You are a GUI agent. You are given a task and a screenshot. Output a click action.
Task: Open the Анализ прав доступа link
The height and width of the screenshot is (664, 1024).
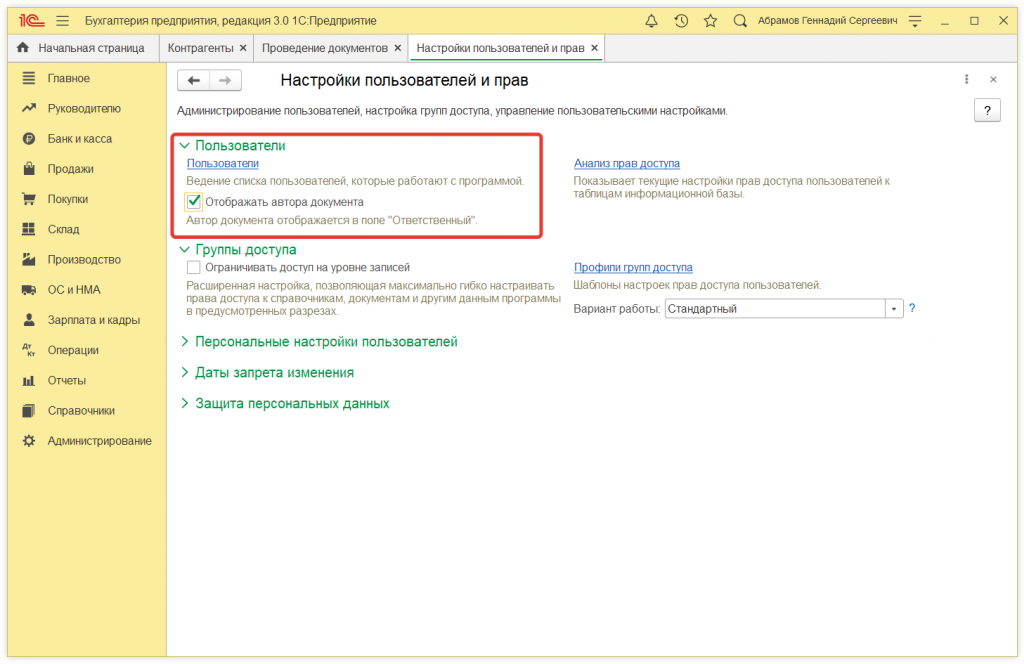coord(626,163)
